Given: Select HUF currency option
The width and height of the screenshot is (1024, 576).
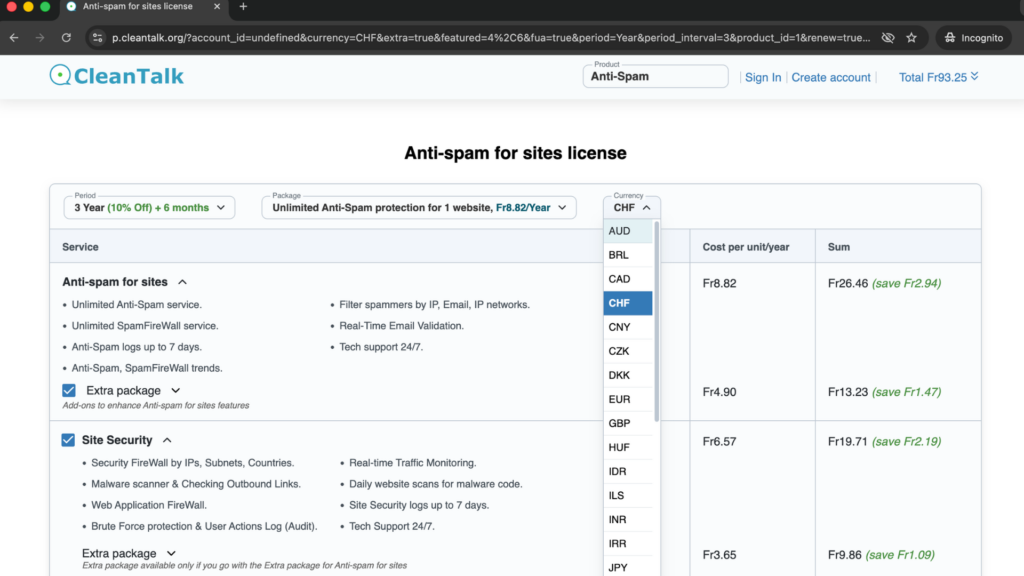Looking at the screenshot, I should pos(628,447).
